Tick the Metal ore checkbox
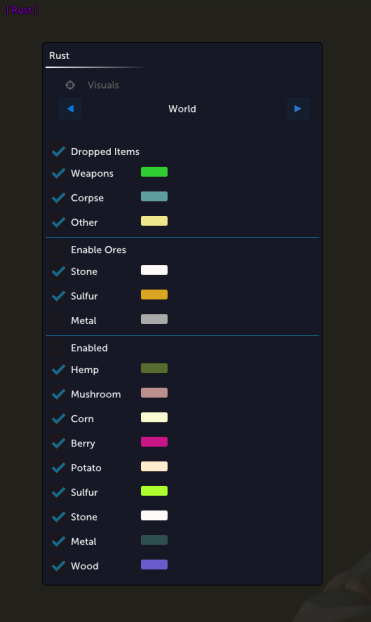The width and height of the screenshot is (371, 622). point(58,321)
